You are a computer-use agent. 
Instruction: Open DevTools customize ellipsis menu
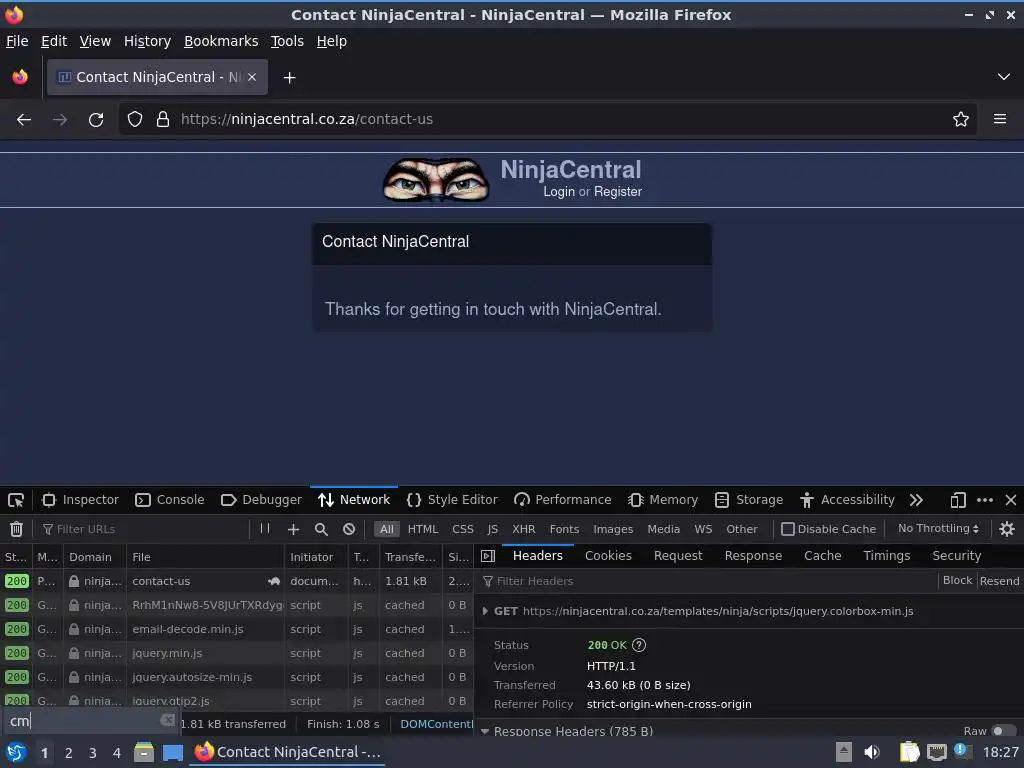985,500
